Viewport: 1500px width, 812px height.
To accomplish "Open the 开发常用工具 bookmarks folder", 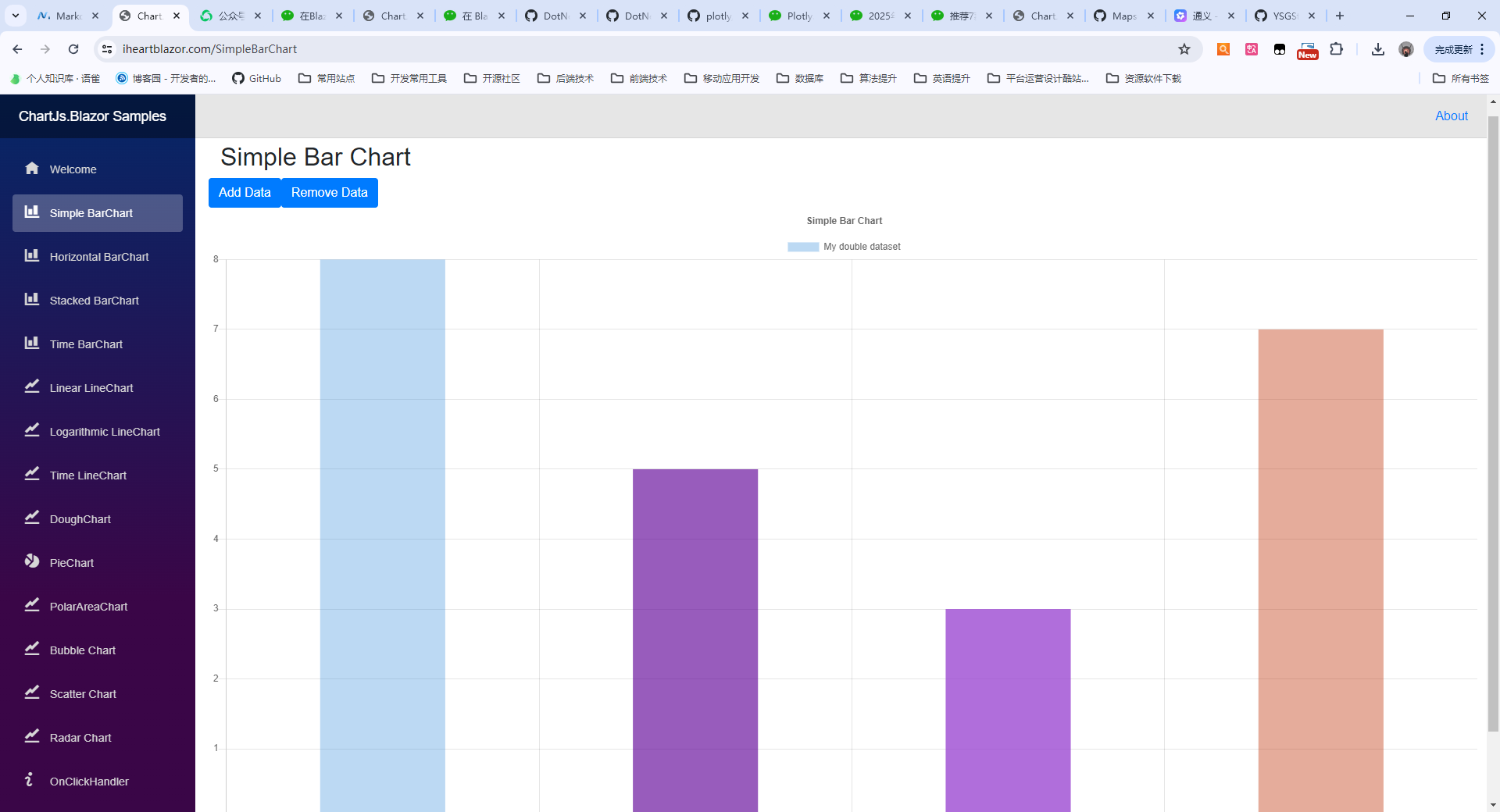I will click(409, 78).
